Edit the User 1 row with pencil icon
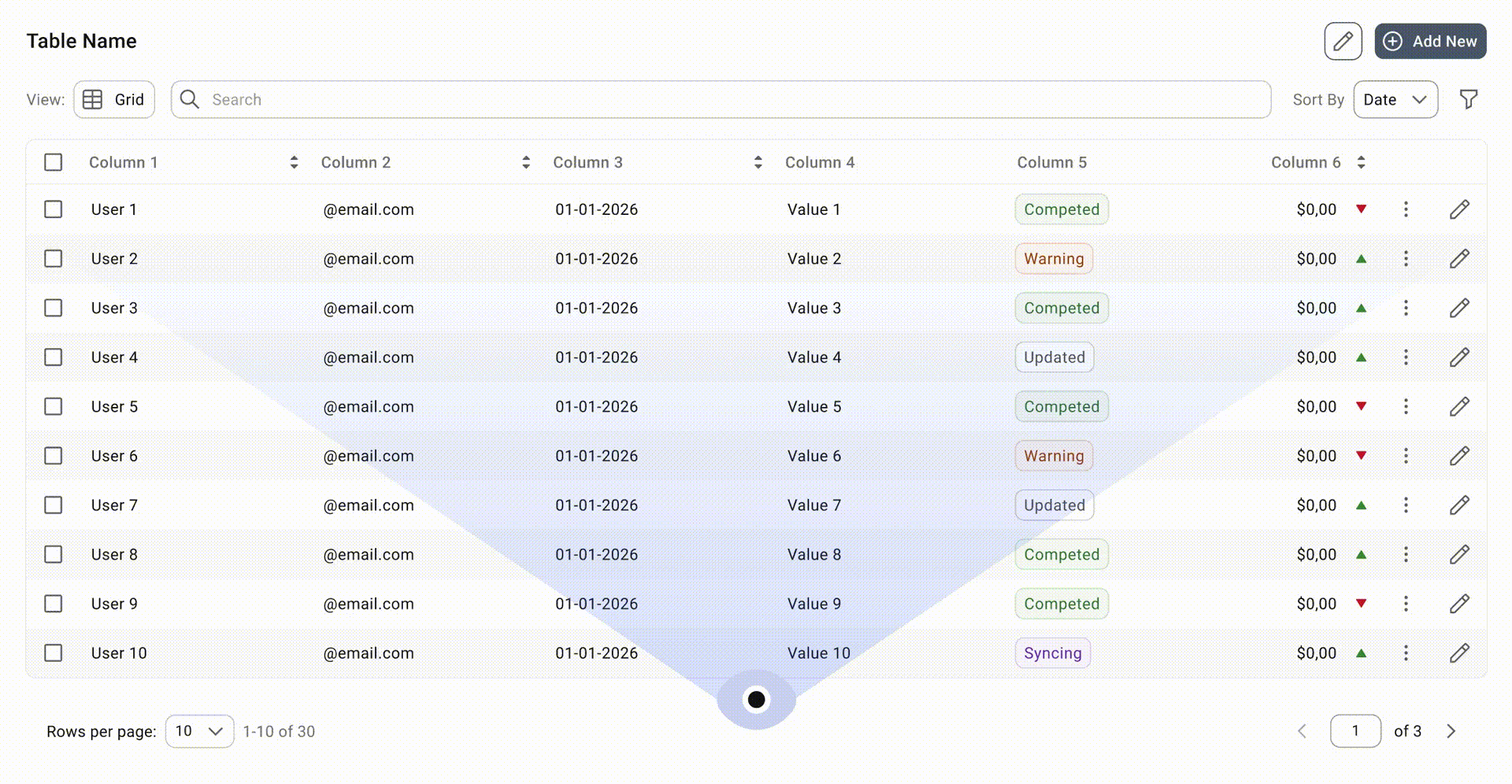The width and height of the screenshot is (1512, 784). [x=1459, y=209]
